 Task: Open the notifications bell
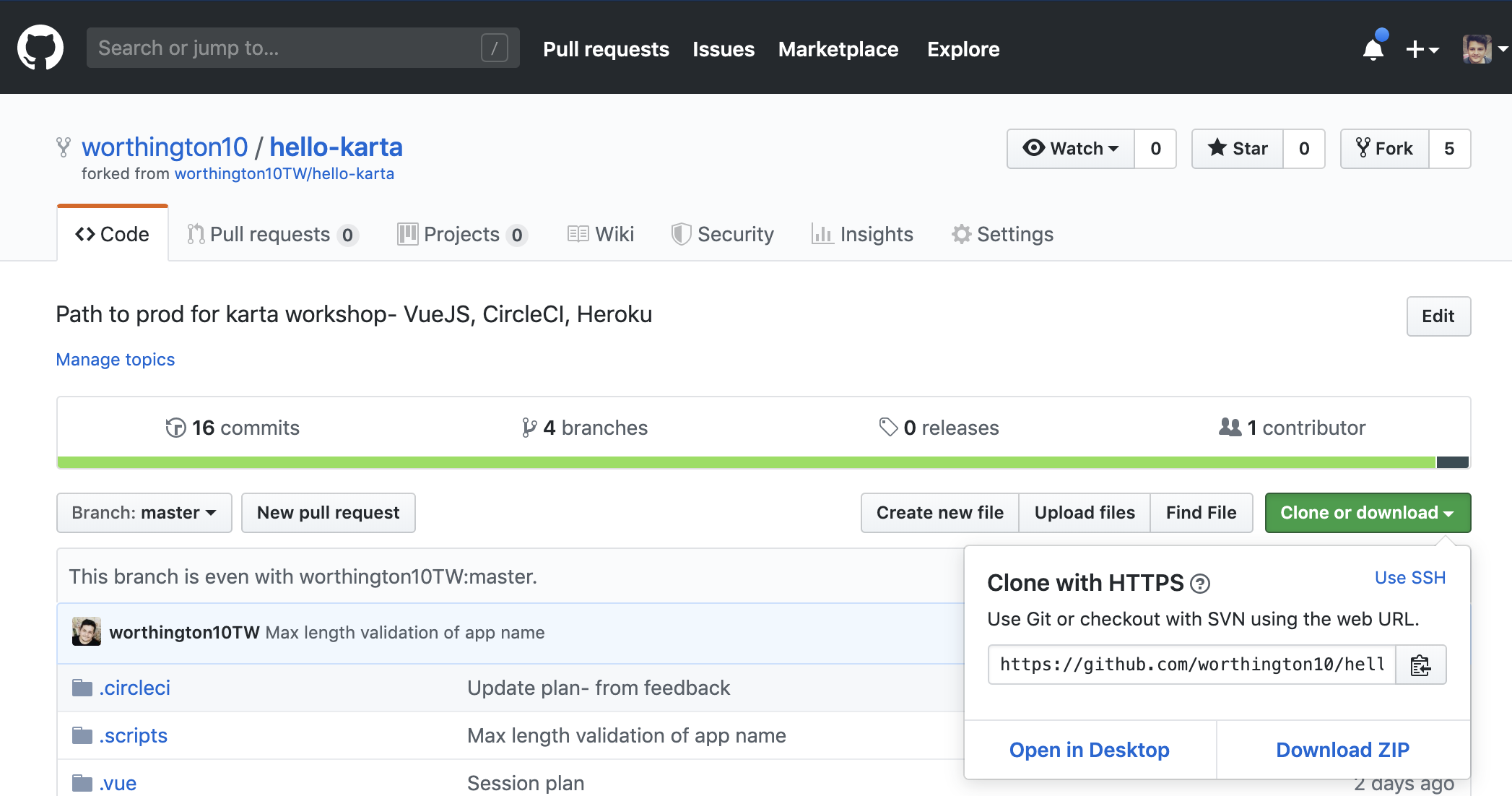(x=1373, y=49)
